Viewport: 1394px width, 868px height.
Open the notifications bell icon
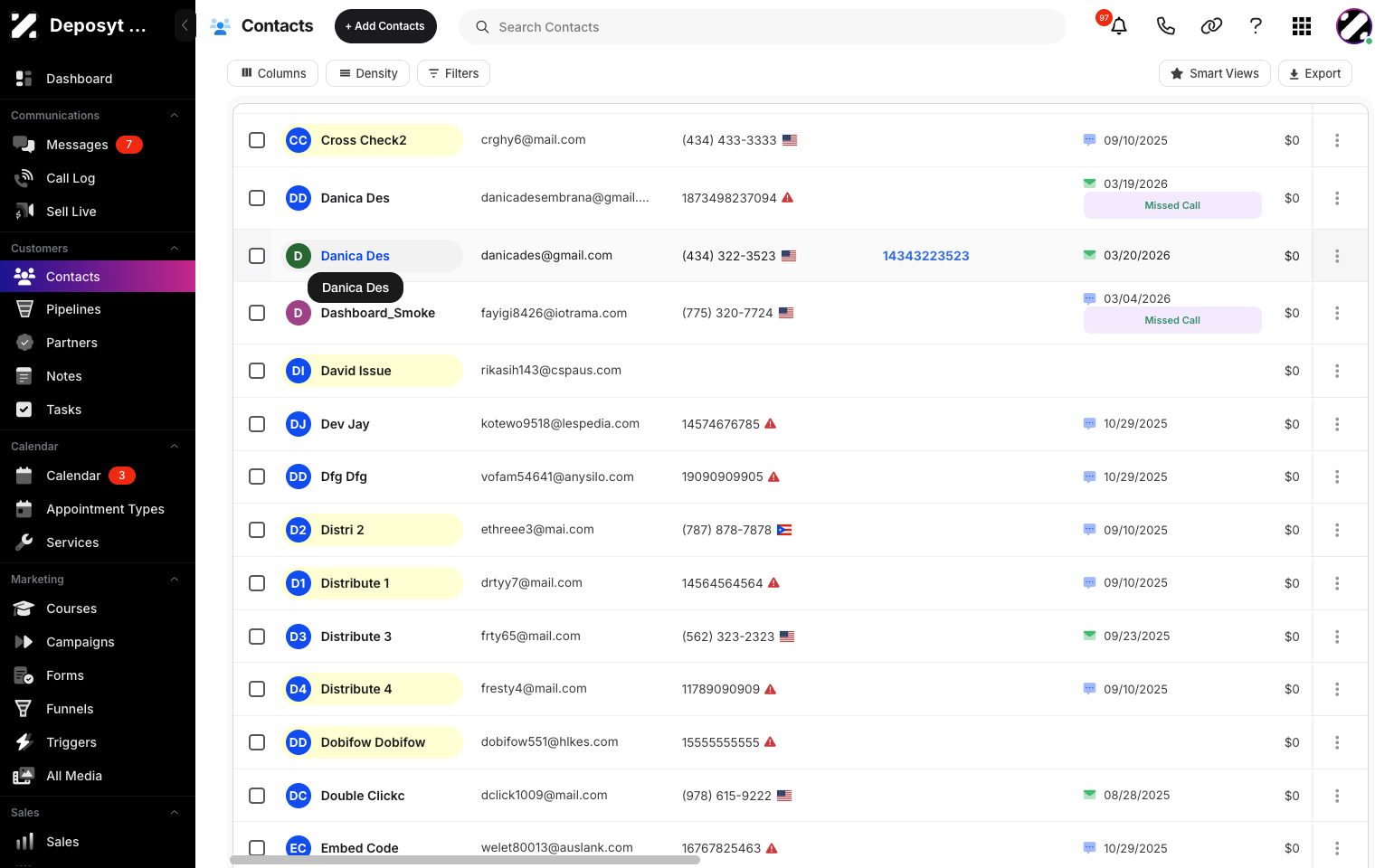point(1119,26)
